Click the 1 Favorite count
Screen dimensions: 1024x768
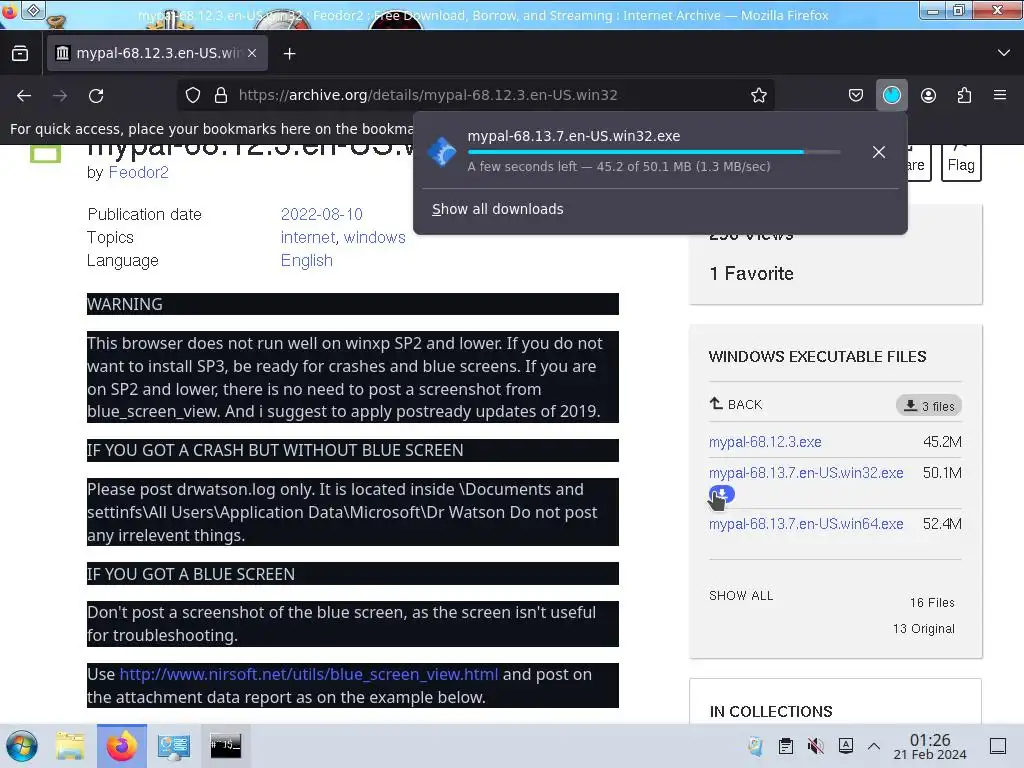751,274
